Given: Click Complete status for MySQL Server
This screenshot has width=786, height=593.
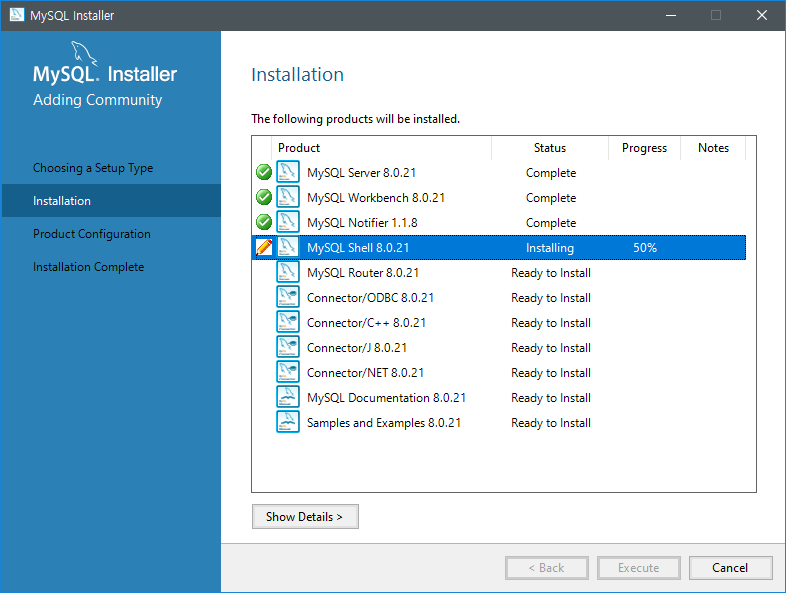Looking at the screenshot, I should (551, 173).
